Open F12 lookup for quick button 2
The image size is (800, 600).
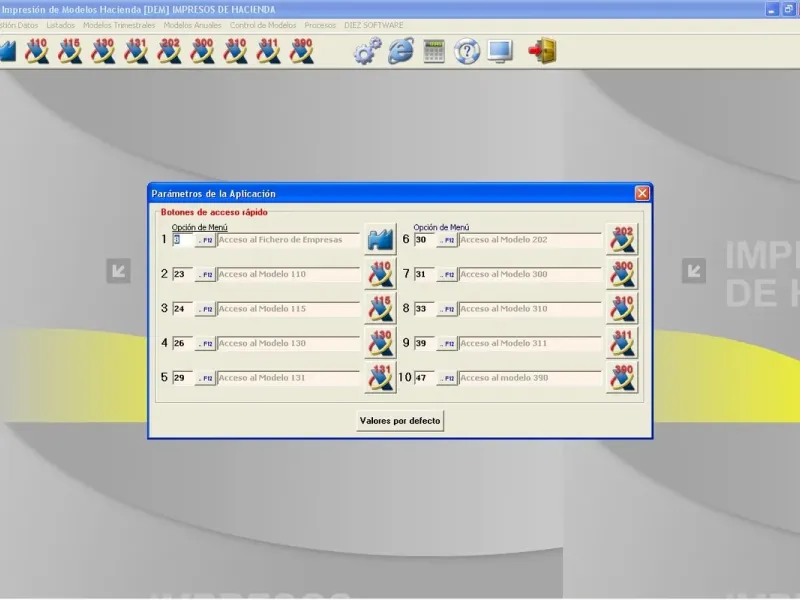(x=205, y=274)
